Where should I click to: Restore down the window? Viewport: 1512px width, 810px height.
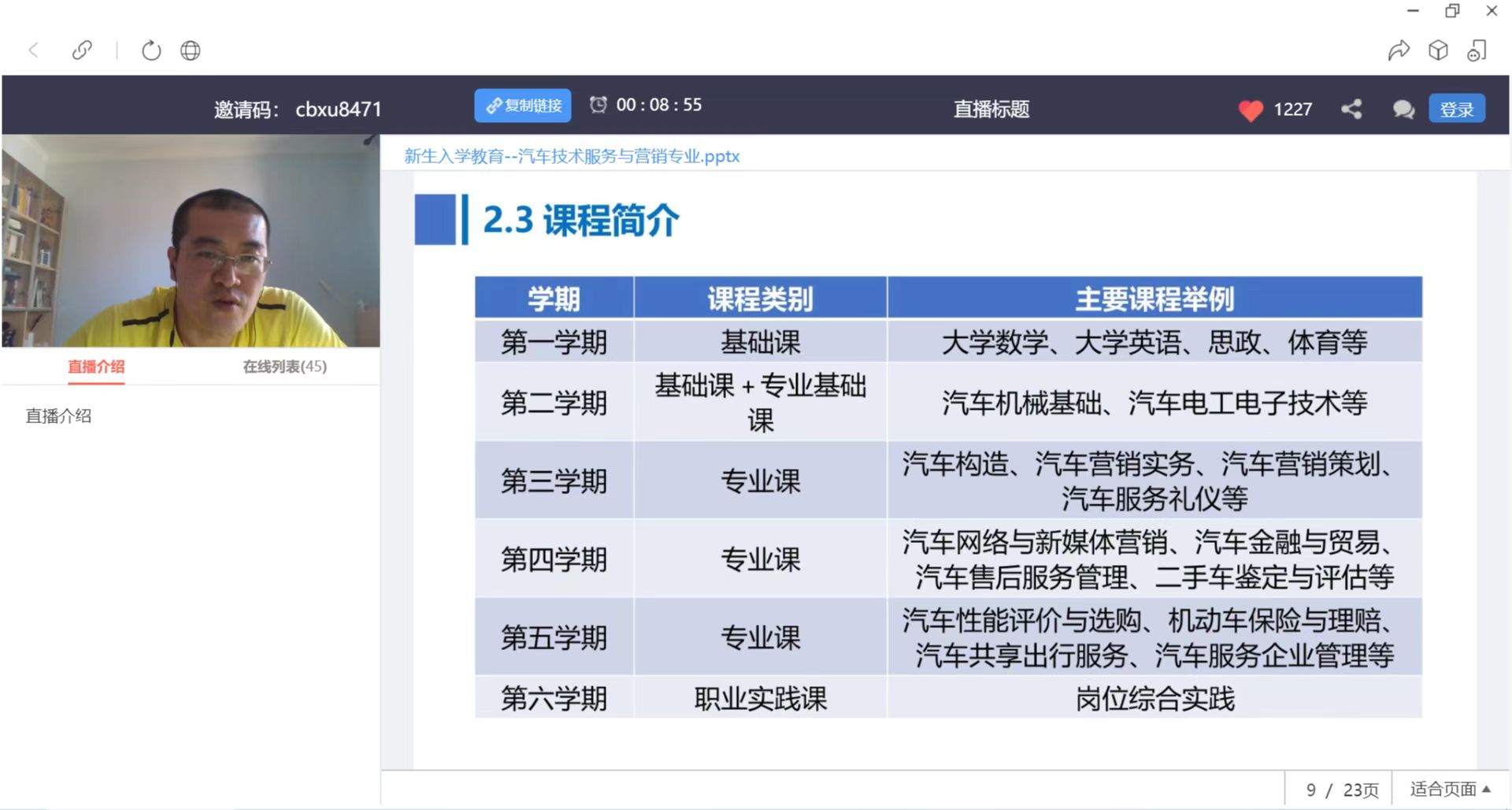[1452, 11]
